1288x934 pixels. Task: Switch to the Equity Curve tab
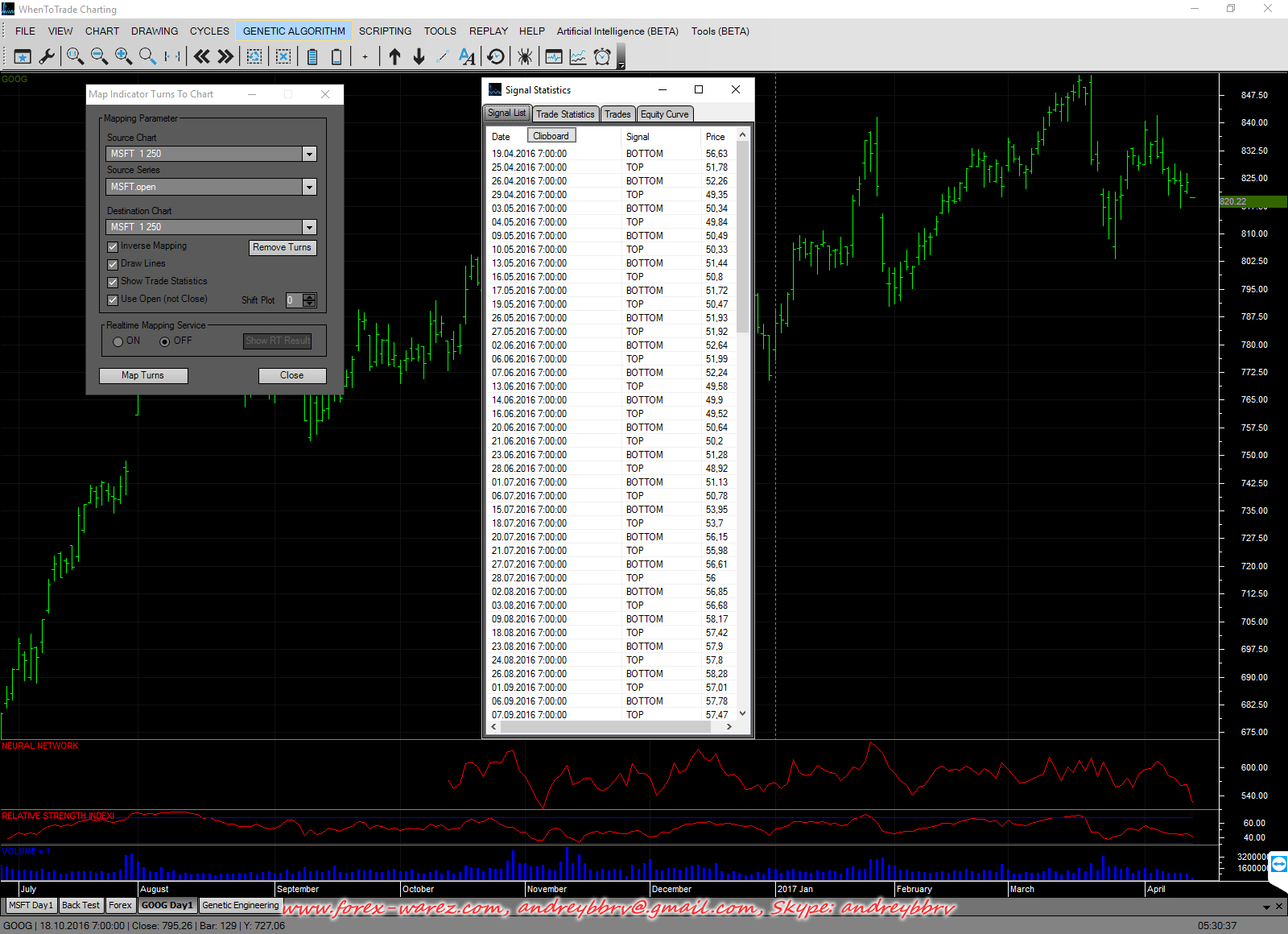(664, 114)
